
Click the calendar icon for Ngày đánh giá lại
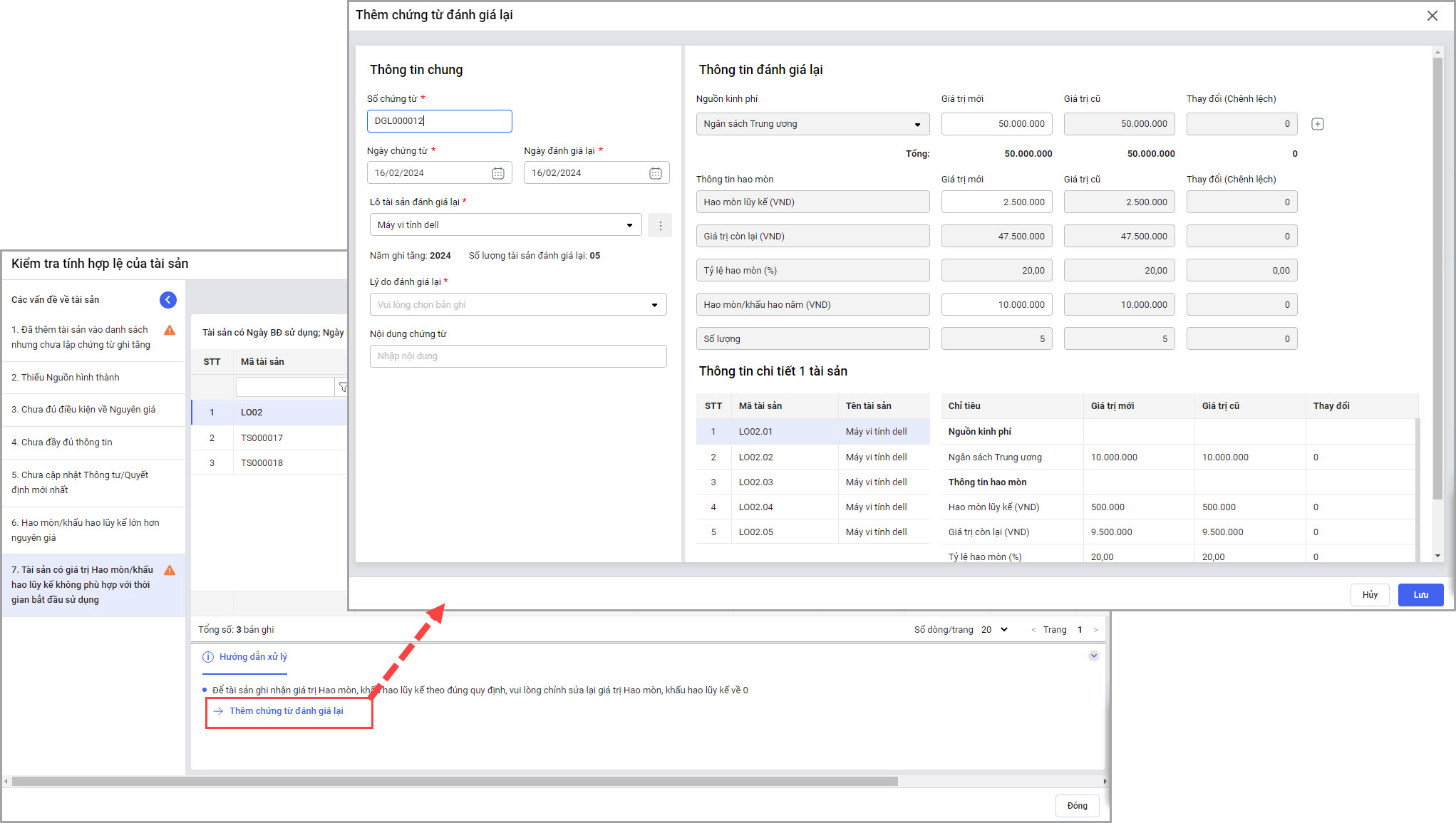[655, 173]
